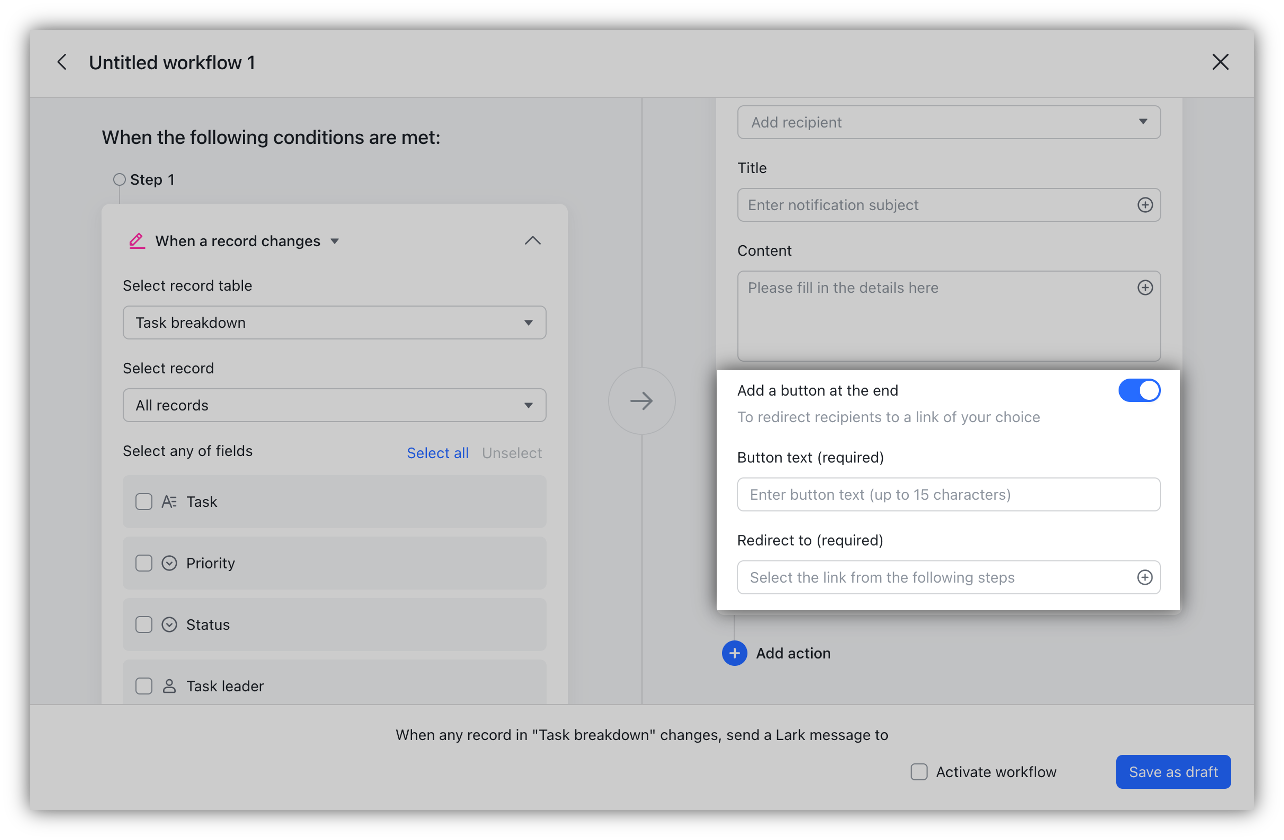Focus the Redirect to link field
This screenshot has height=840, width=1284.
click(x=949, y=577)
